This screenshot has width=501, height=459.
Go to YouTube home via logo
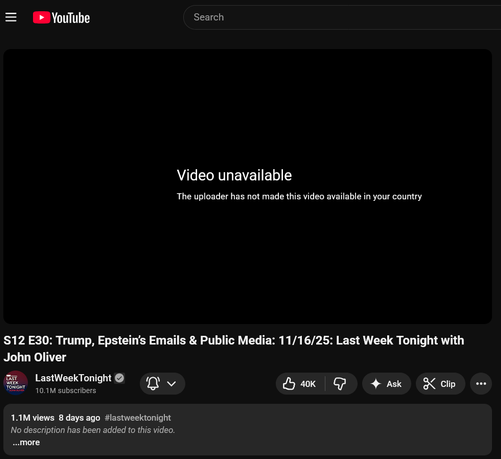[x=61, y=18]
